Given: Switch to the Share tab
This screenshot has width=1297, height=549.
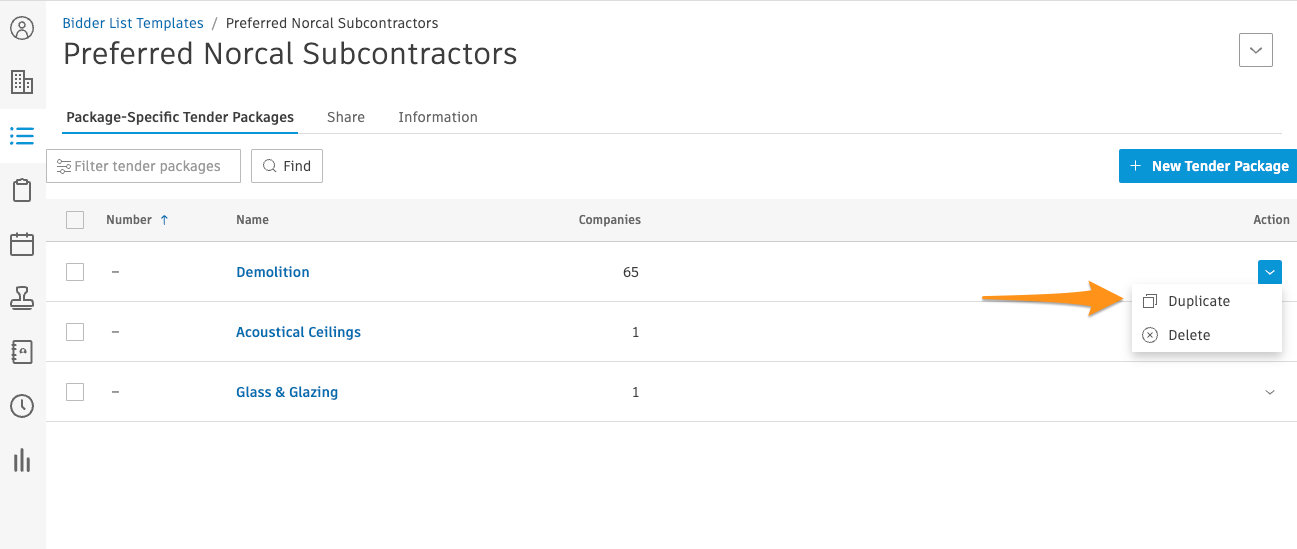Looking at the screenshot, I should click(346, 117).
